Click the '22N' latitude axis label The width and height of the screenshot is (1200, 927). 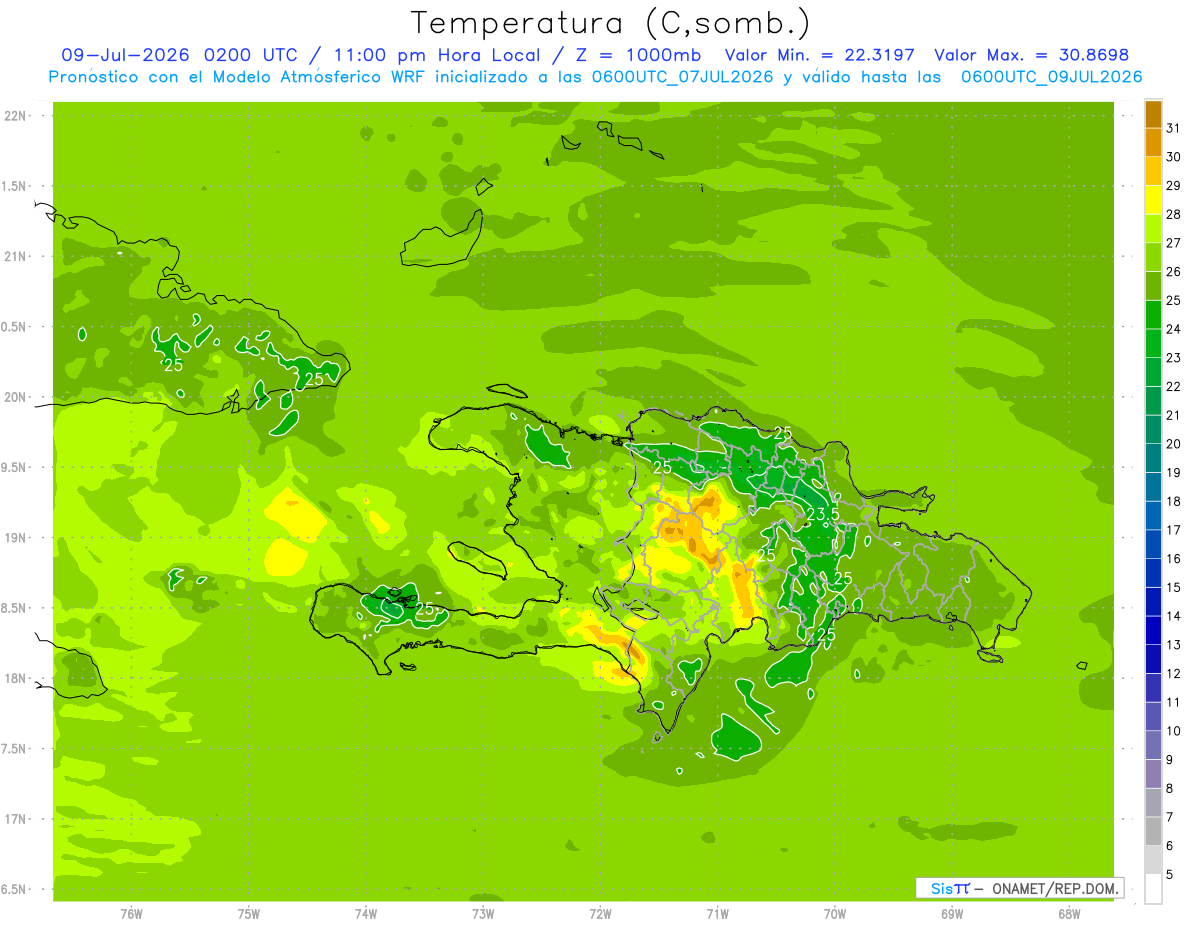pos(16,116)
